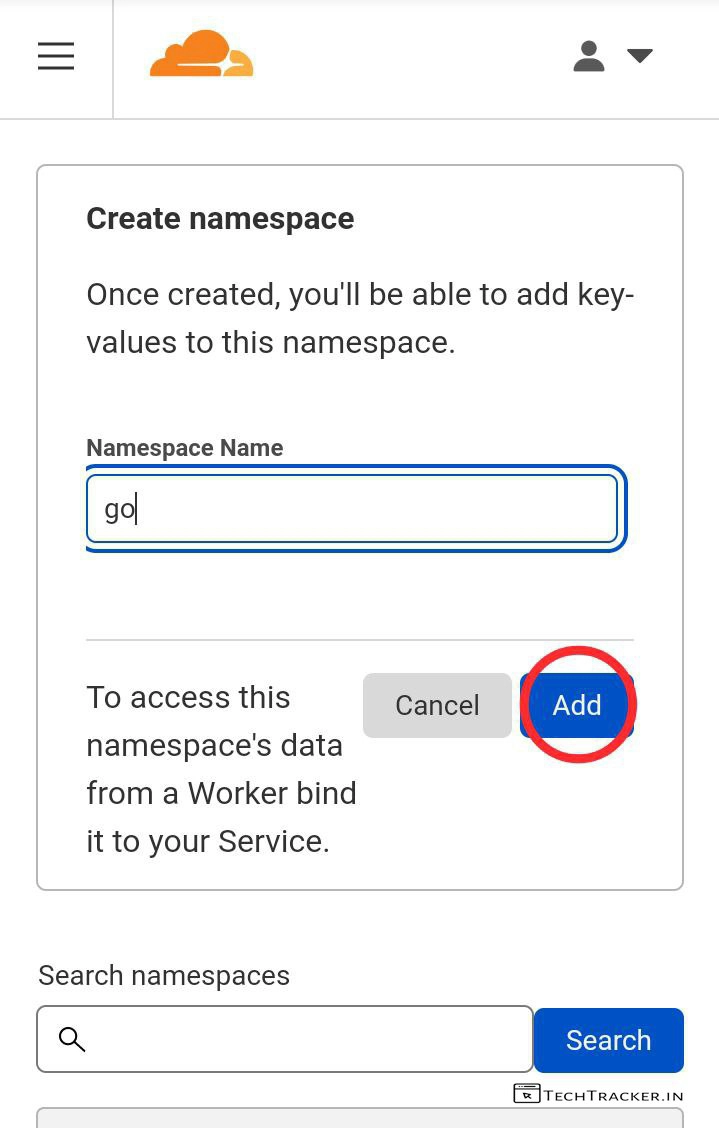719x1128 pixels.
Task: Click the Search namespaces label
Action: (164, 976)
